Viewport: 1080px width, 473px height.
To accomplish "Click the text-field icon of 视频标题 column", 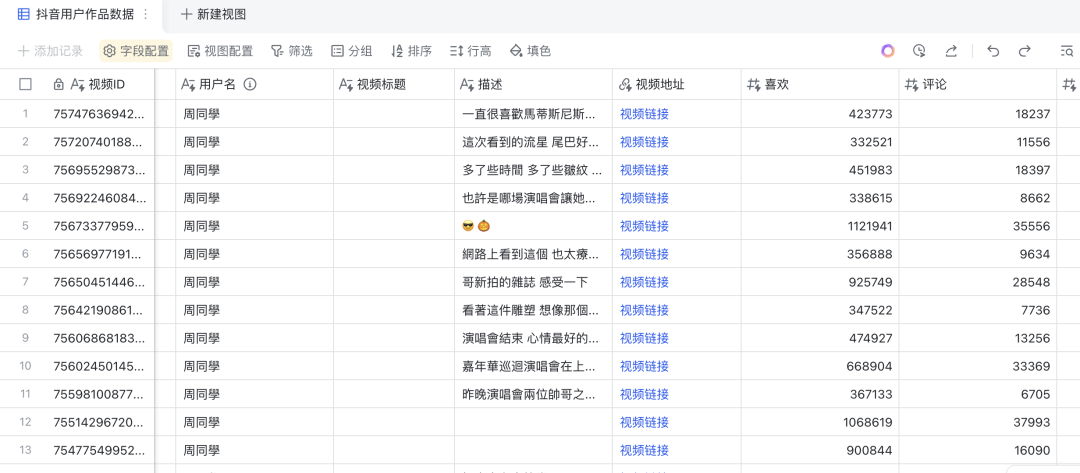I will coord(346,84).
